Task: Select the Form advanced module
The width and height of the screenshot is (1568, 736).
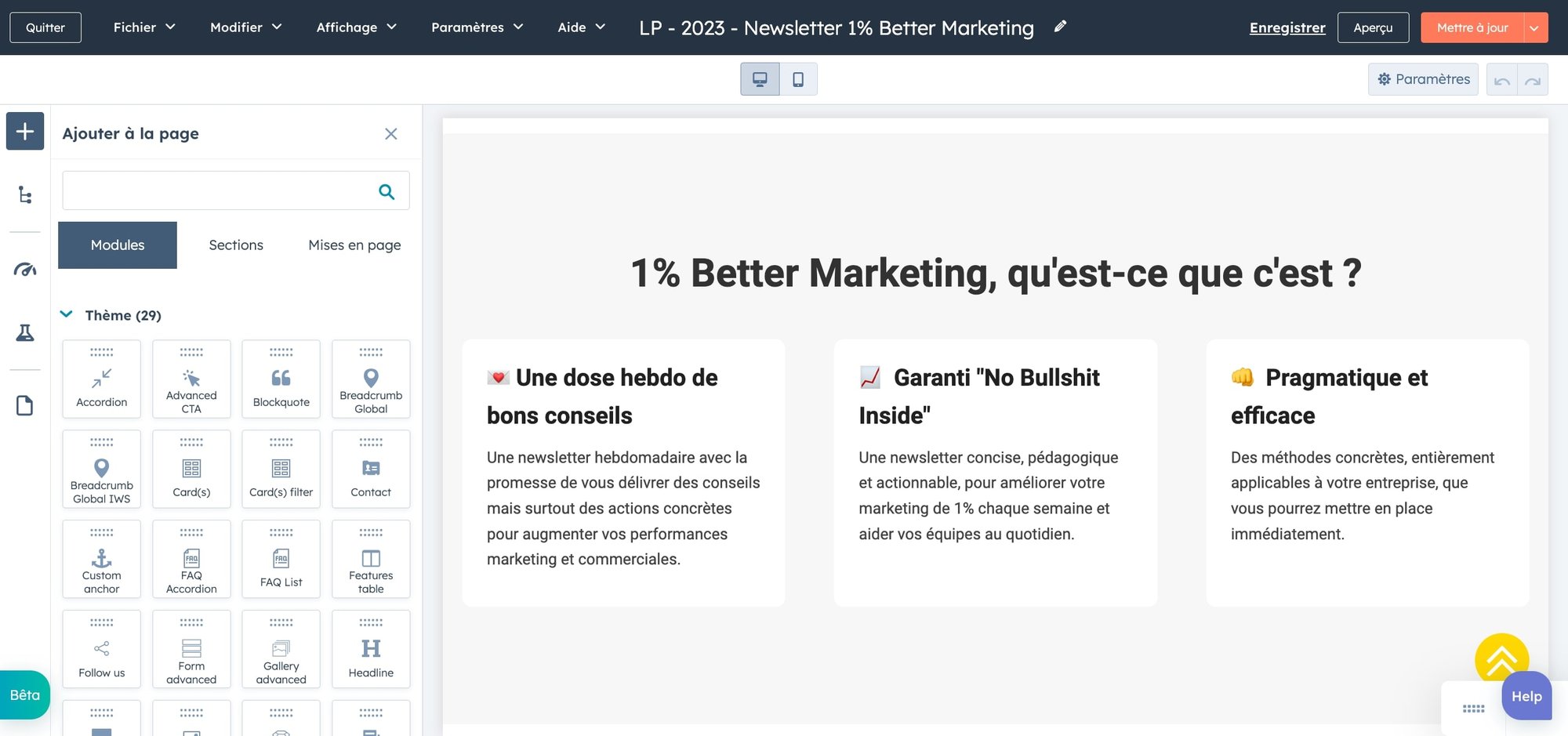Action: (x=191, y=650)
